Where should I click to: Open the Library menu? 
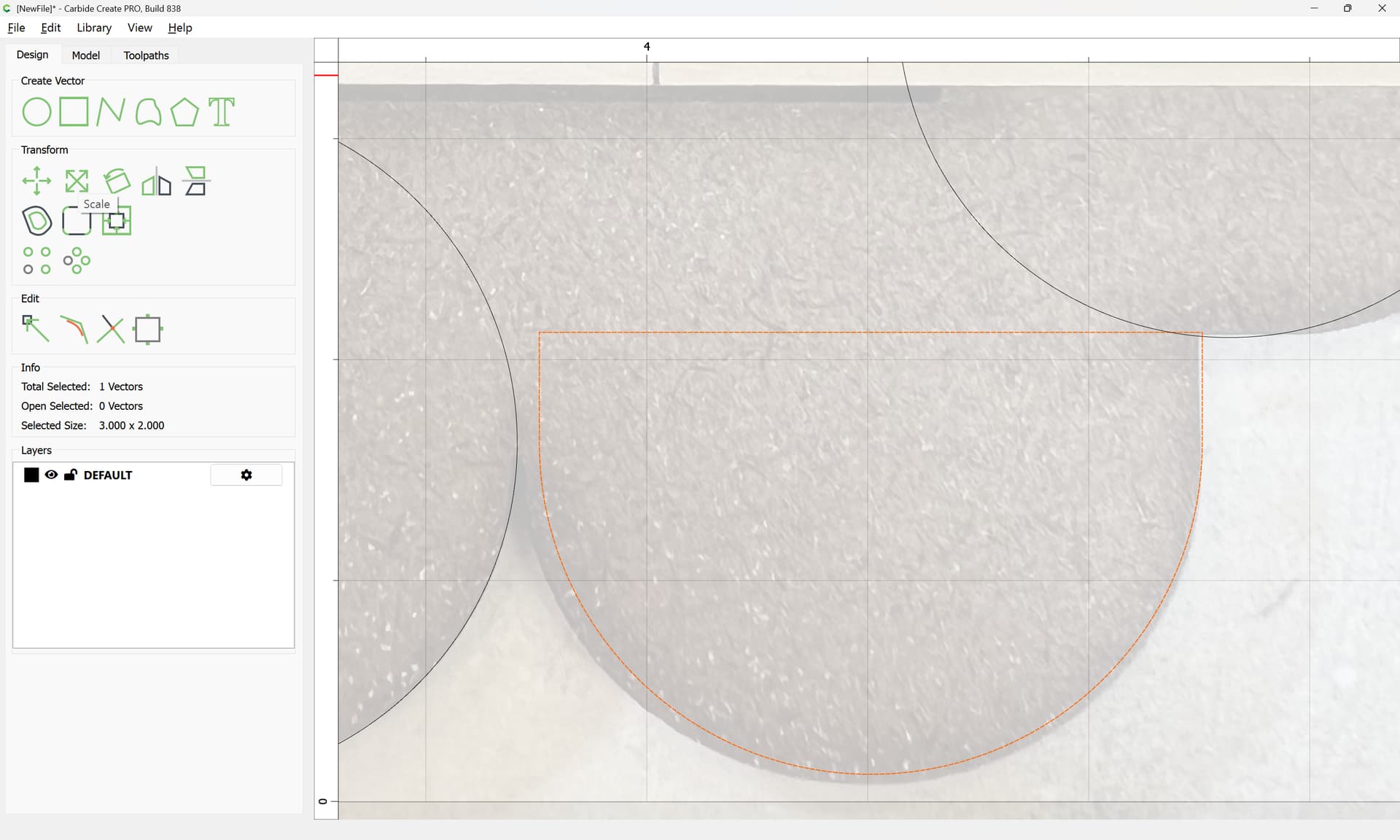[94, 28]
